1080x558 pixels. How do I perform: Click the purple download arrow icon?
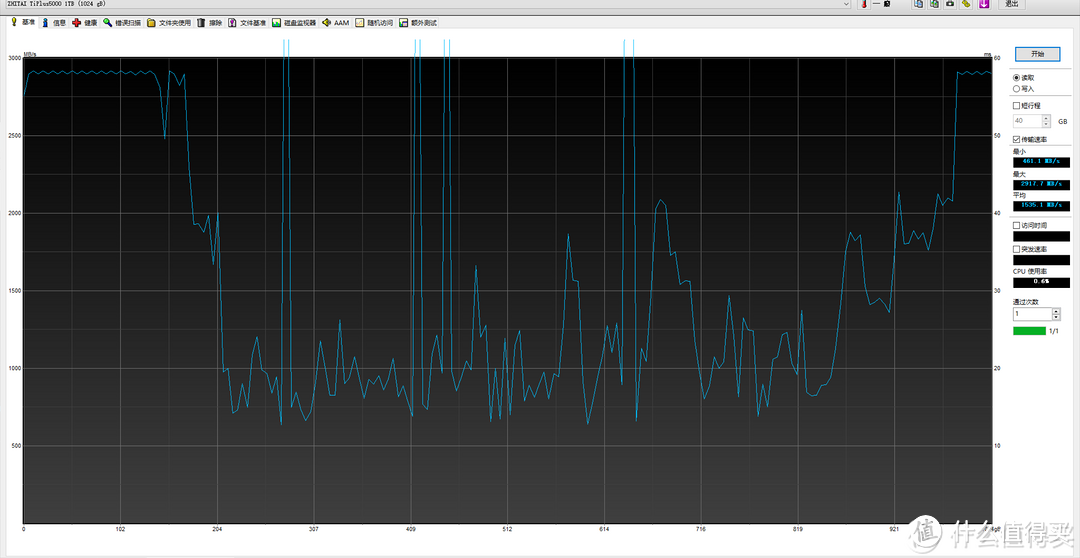(x=984, y=4)
